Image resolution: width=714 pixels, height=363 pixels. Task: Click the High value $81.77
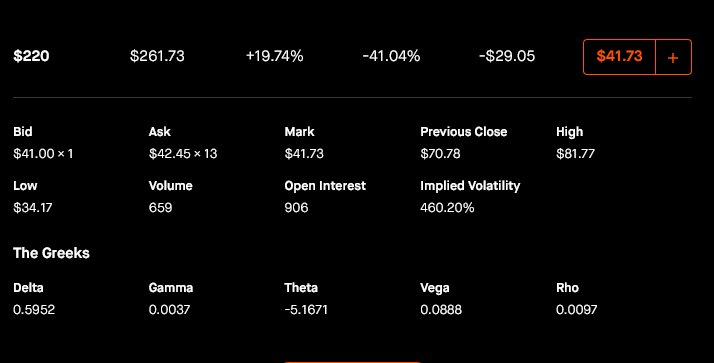pyautogui.click(x=575, y=153)
